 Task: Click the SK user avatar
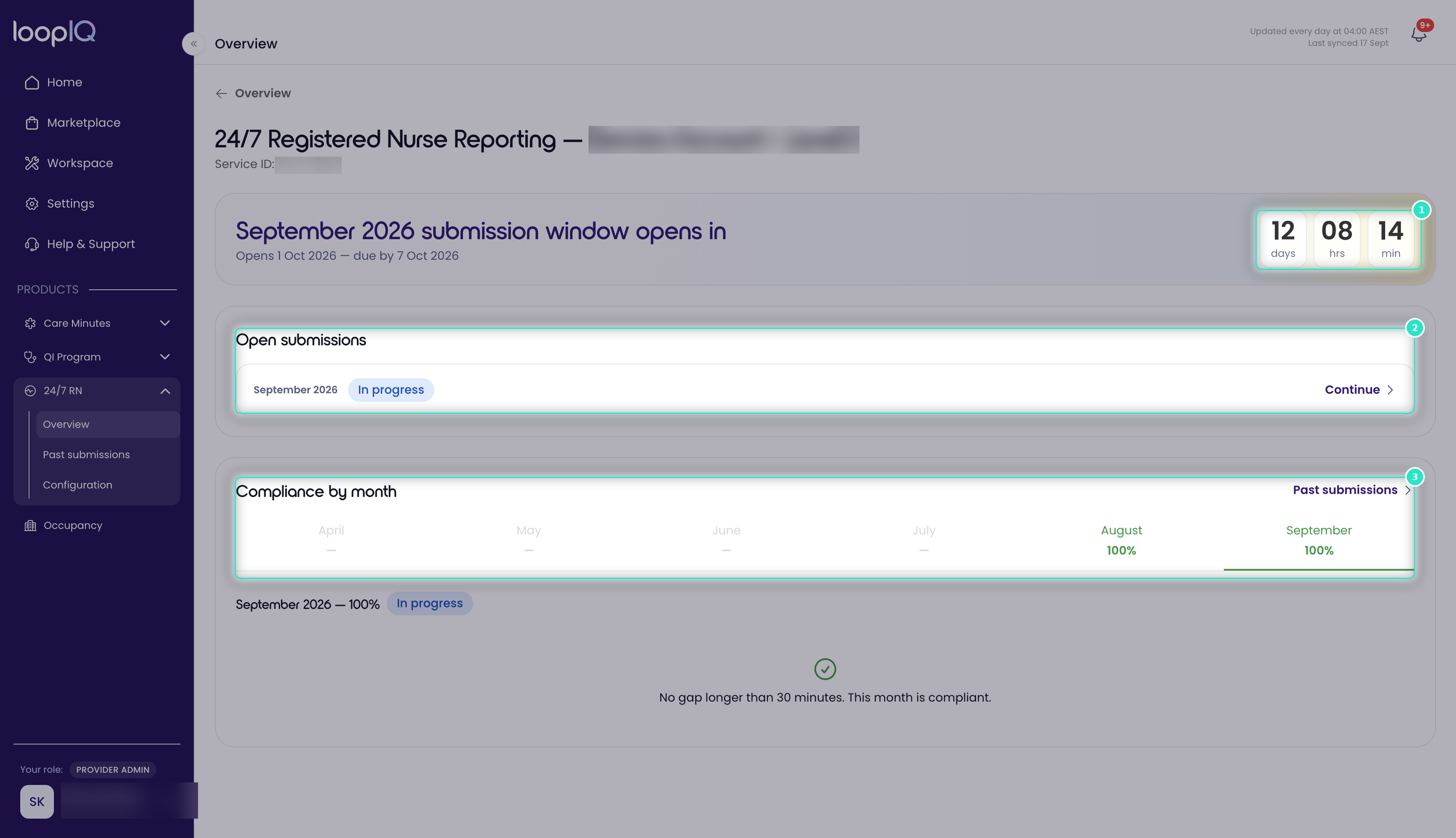click(37, 801)
